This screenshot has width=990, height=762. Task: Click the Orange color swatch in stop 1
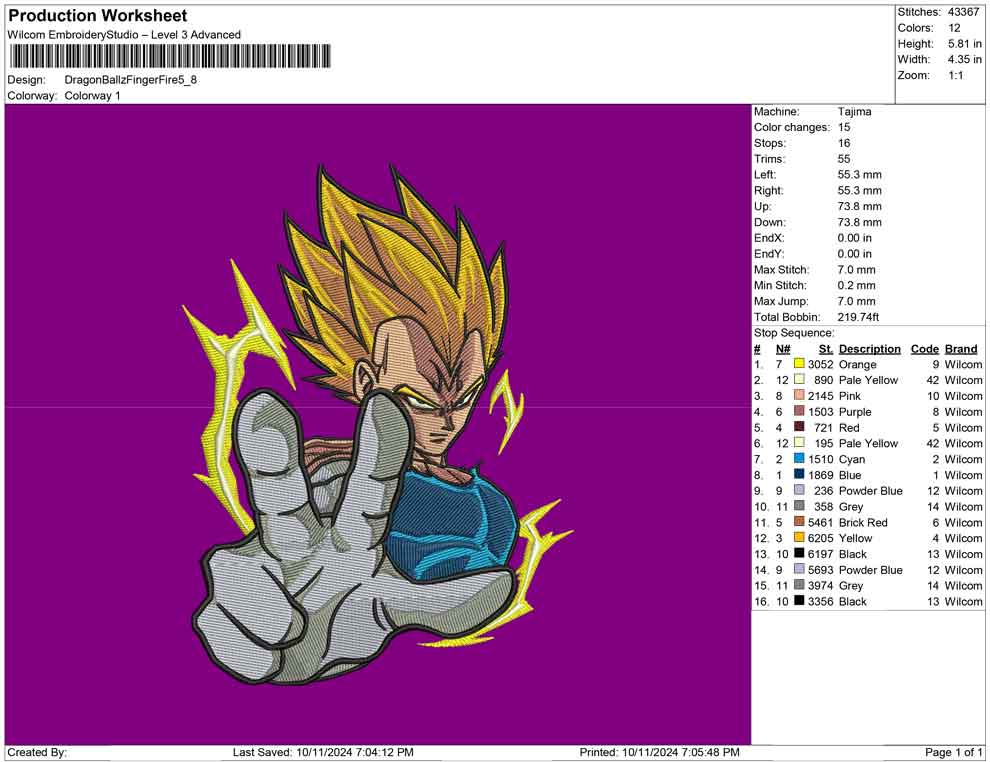click(799, 365)
